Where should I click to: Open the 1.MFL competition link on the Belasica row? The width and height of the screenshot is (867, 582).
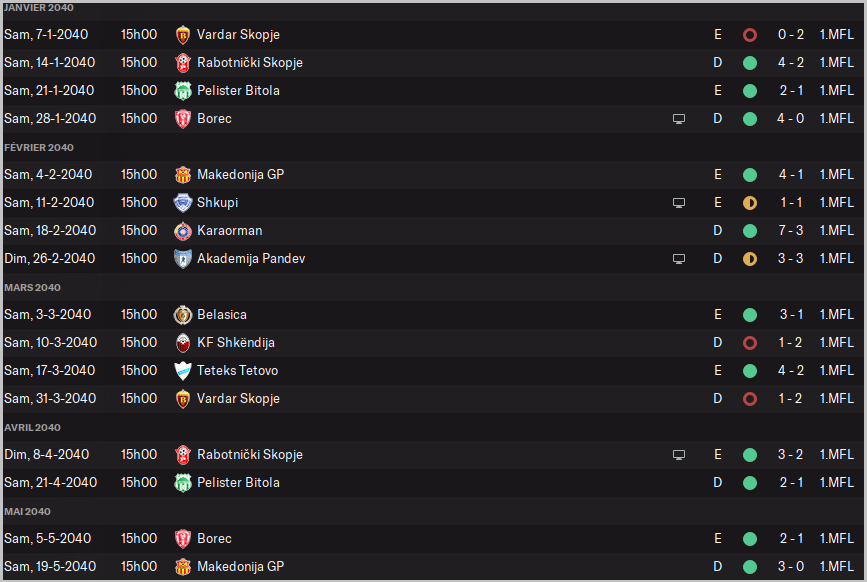point(836,314)
